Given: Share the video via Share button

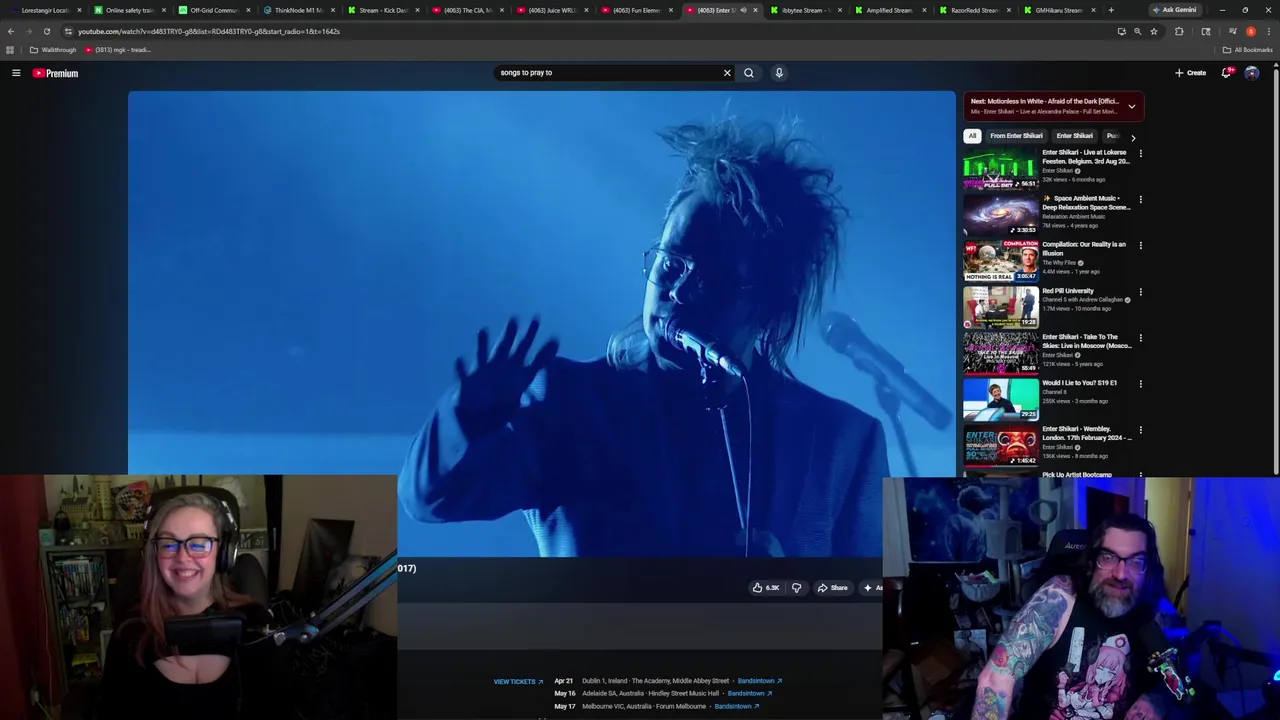Looking at the screenshot, I should [x=832, y=588].
